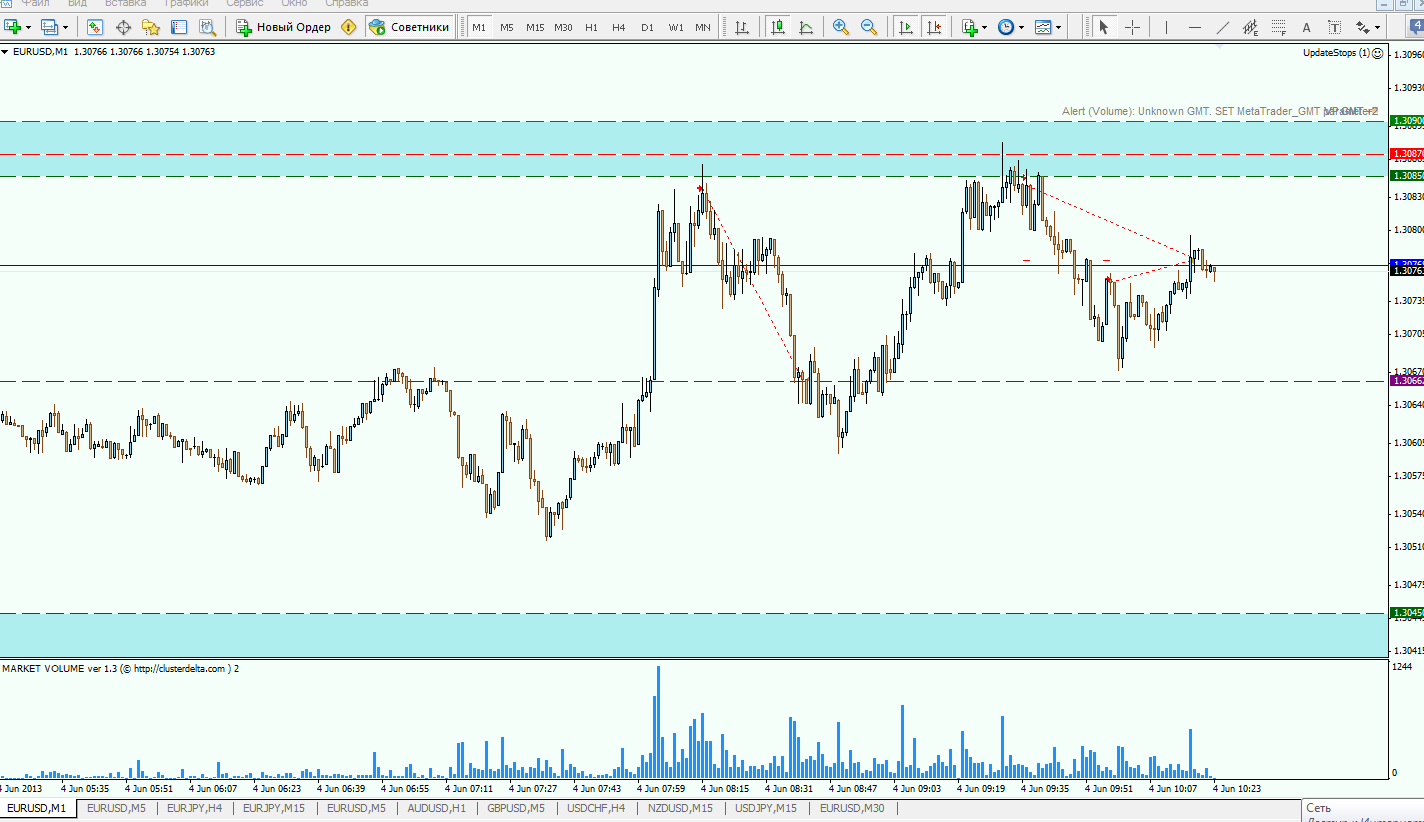Switch chart to line chart mode
Screen dimensions: 1424x822
[805, 27]
